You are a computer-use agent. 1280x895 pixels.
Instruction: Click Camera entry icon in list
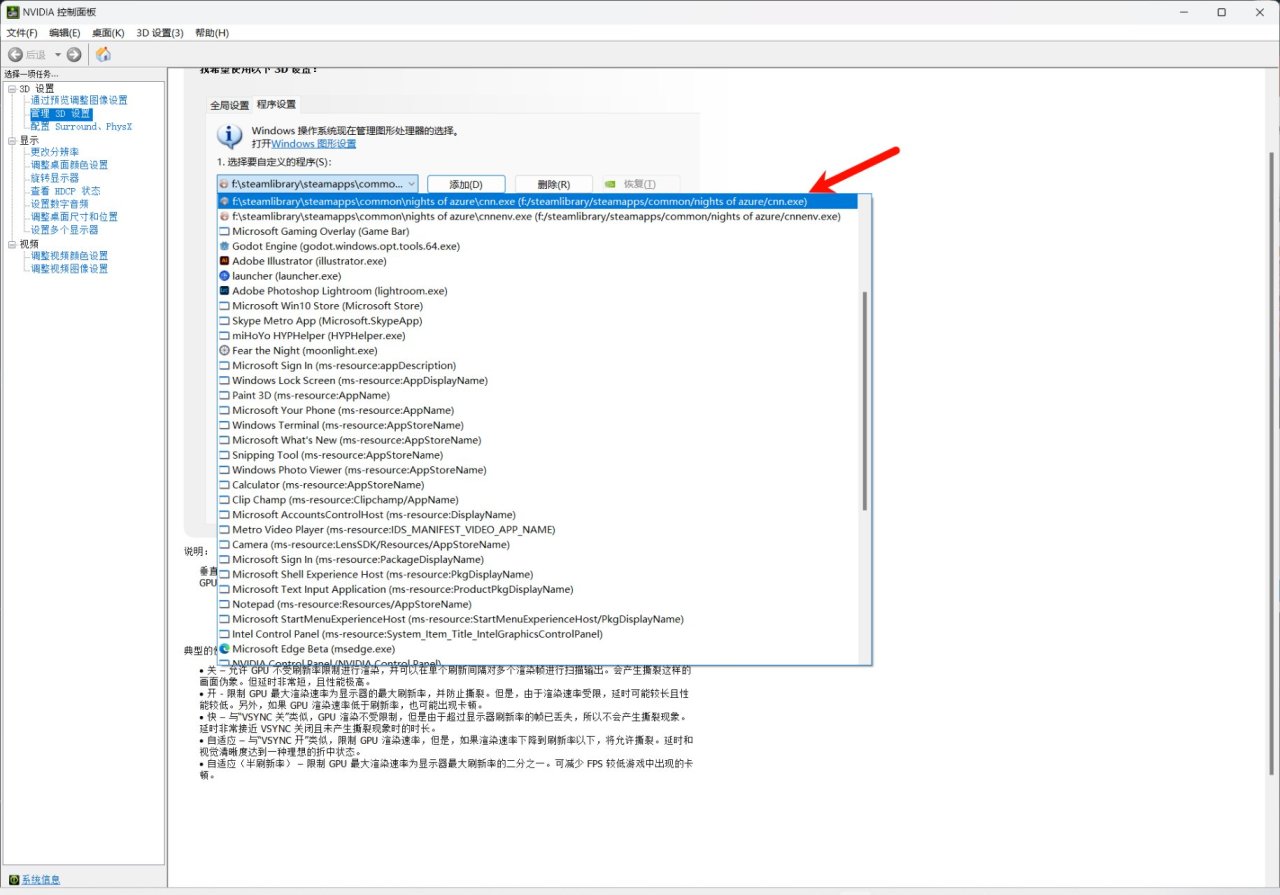coord(224,545)
